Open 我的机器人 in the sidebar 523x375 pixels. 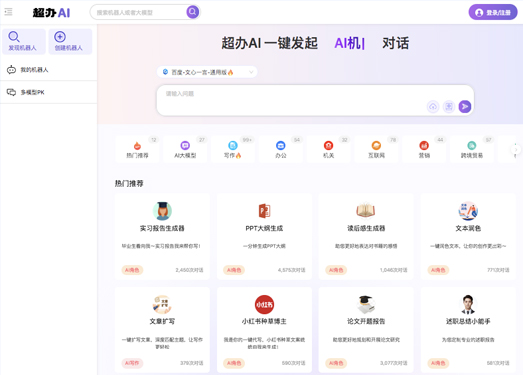coord(48,70)
